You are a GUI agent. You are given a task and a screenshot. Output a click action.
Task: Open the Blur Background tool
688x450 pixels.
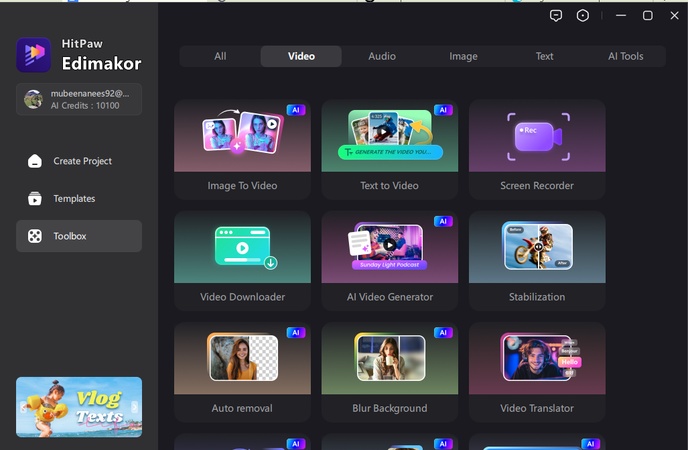click(x=390, y=372)
